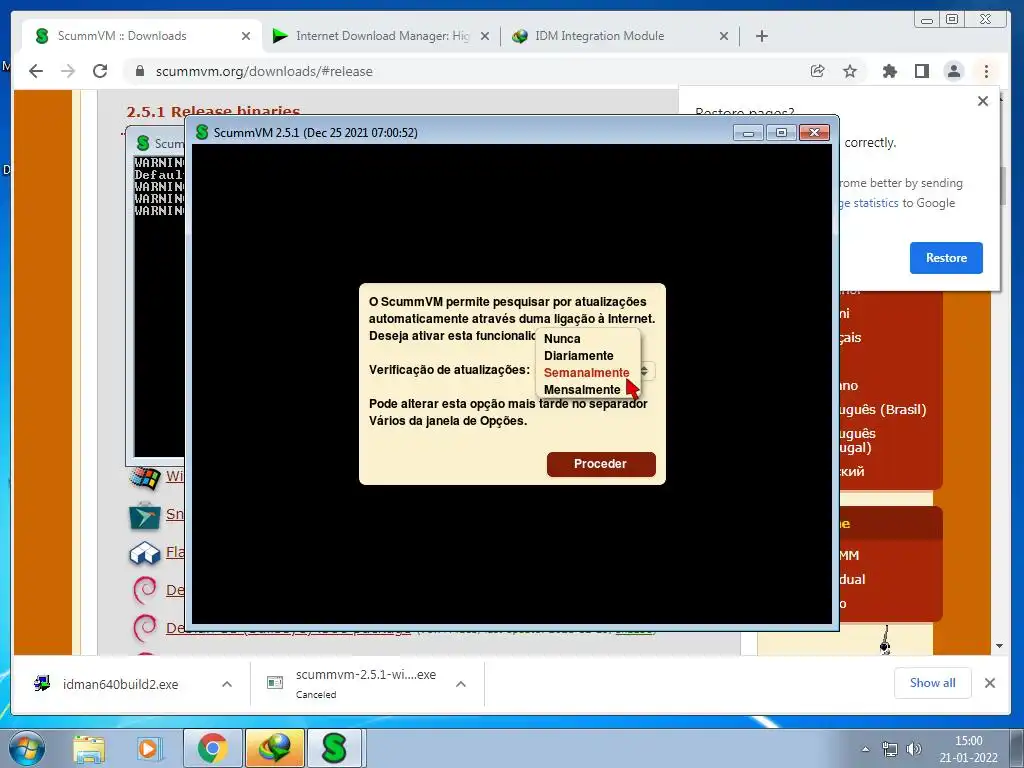
Task: Show hidden tray icons arrow
Action: (865, 749)
